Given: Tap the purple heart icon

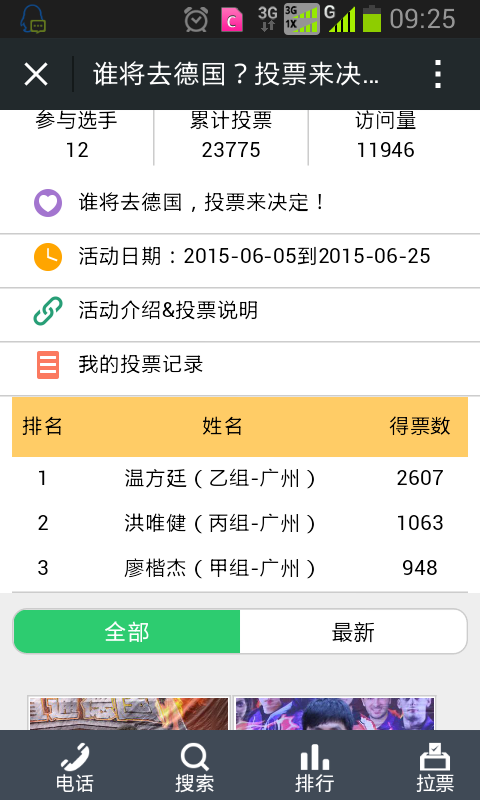Looking at the screenshot, I should pyautogui.click(x=48, y=203).
